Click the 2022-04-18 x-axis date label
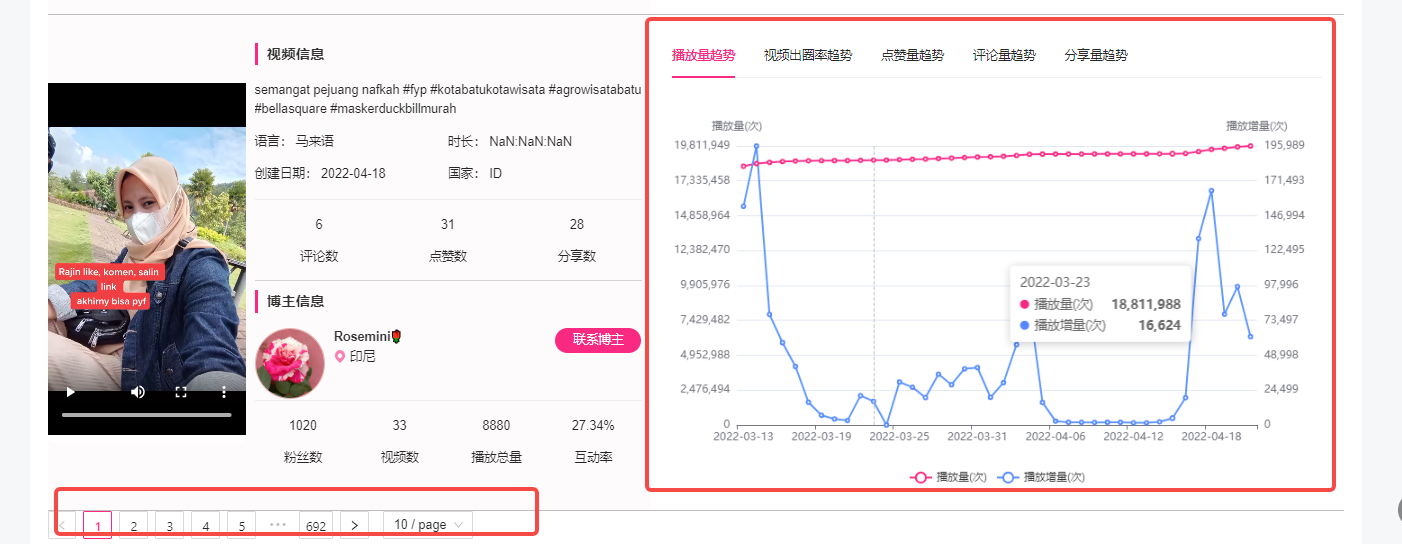This screenshot has width=1402, height=544. [1210, 436]
